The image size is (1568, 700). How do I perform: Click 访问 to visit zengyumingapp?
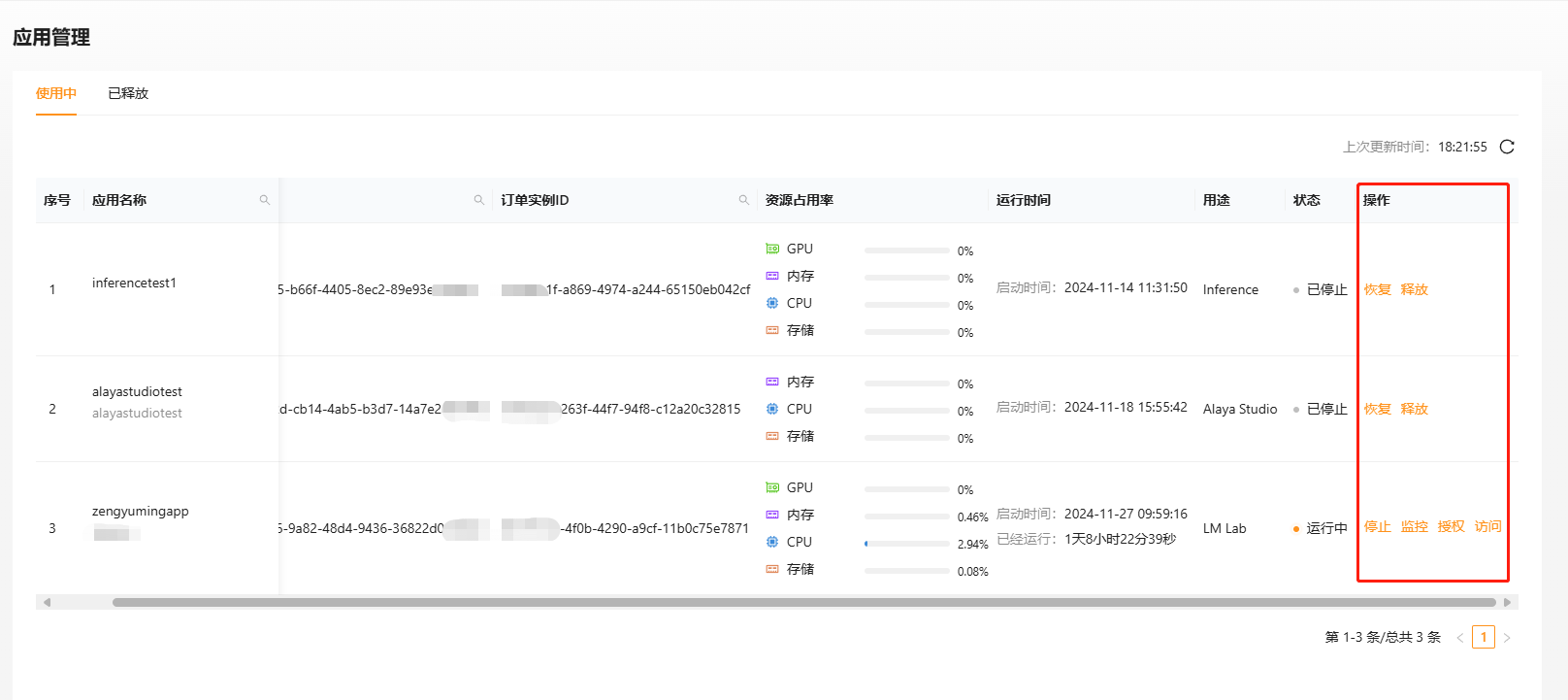click(1487, 526)
